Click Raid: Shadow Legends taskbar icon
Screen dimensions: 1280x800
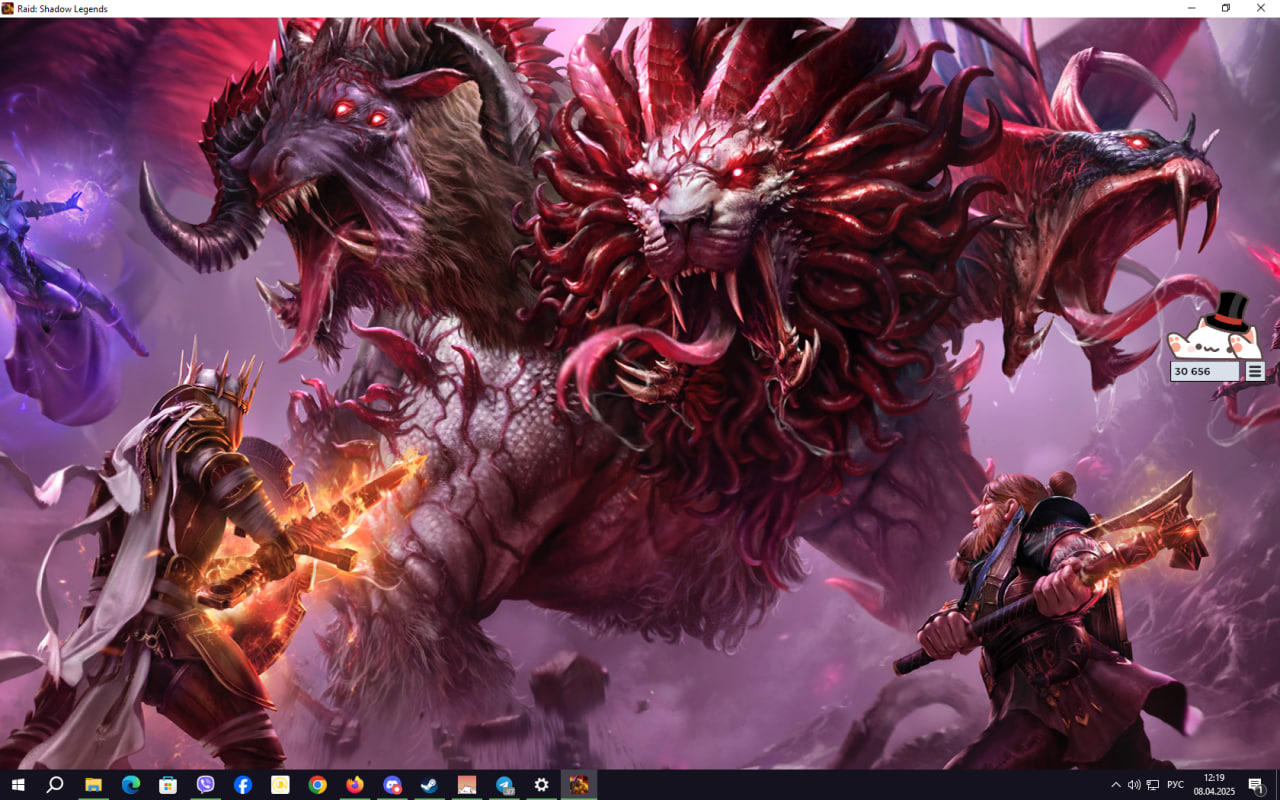tap(579, 785)
